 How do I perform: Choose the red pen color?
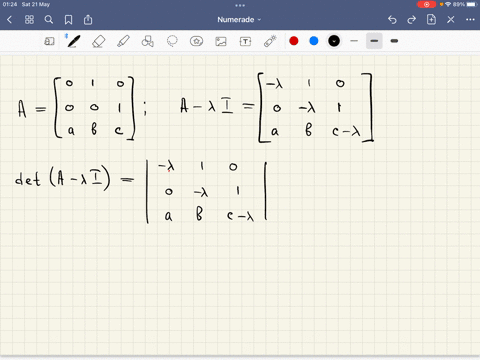click(294, 41)
